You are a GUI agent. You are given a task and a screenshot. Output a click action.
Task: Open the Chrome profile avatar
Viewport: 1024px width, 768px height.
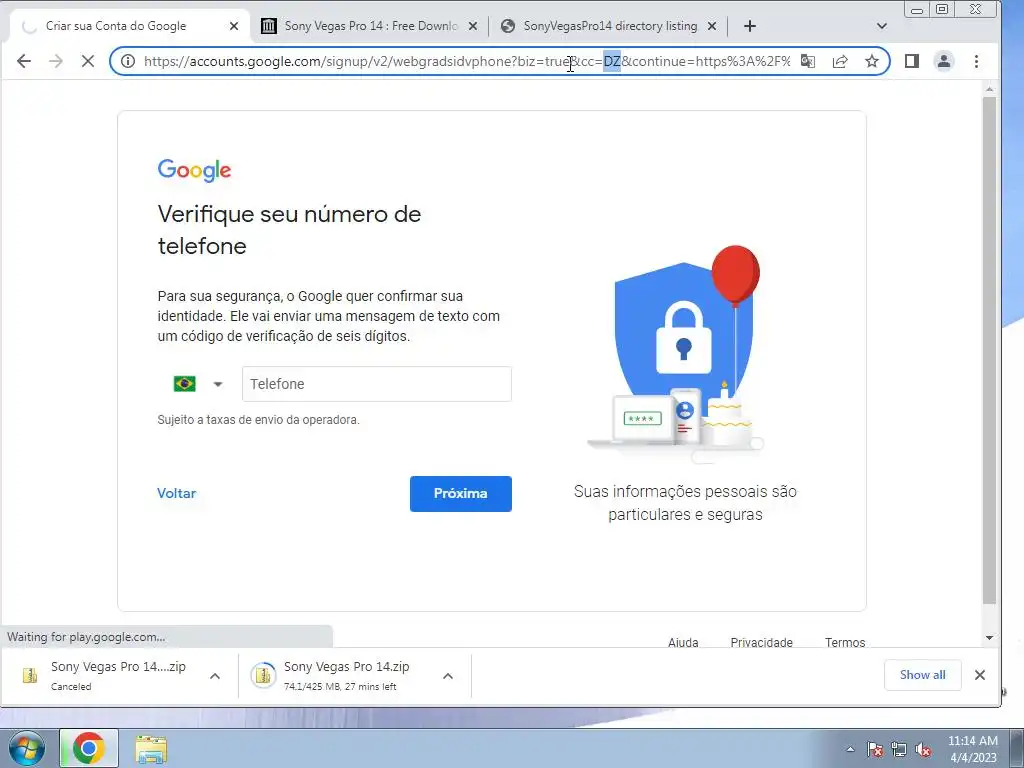pos(944,61)
